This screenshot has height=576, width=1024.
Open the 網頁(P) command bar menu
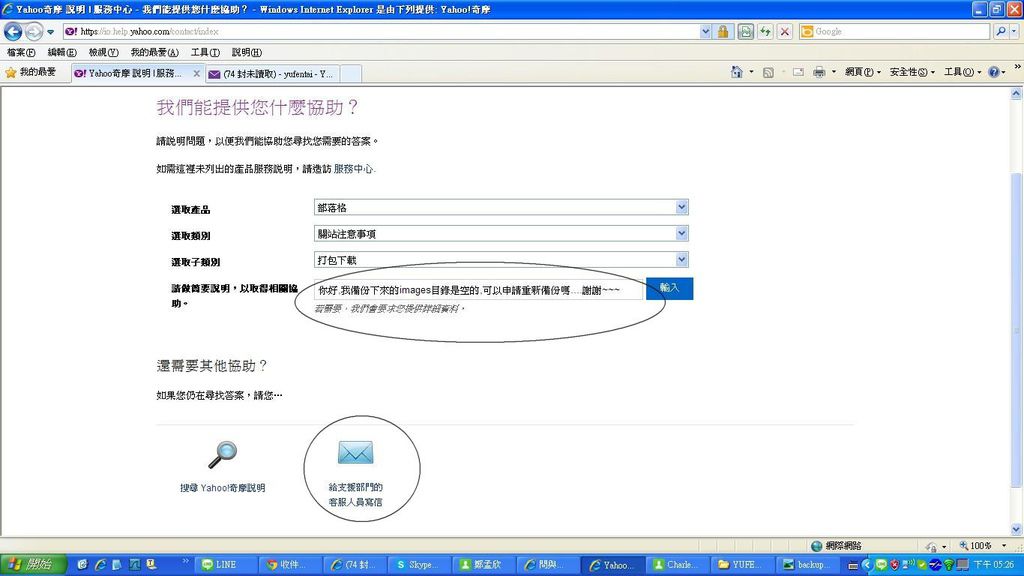[x=863, y=72]
